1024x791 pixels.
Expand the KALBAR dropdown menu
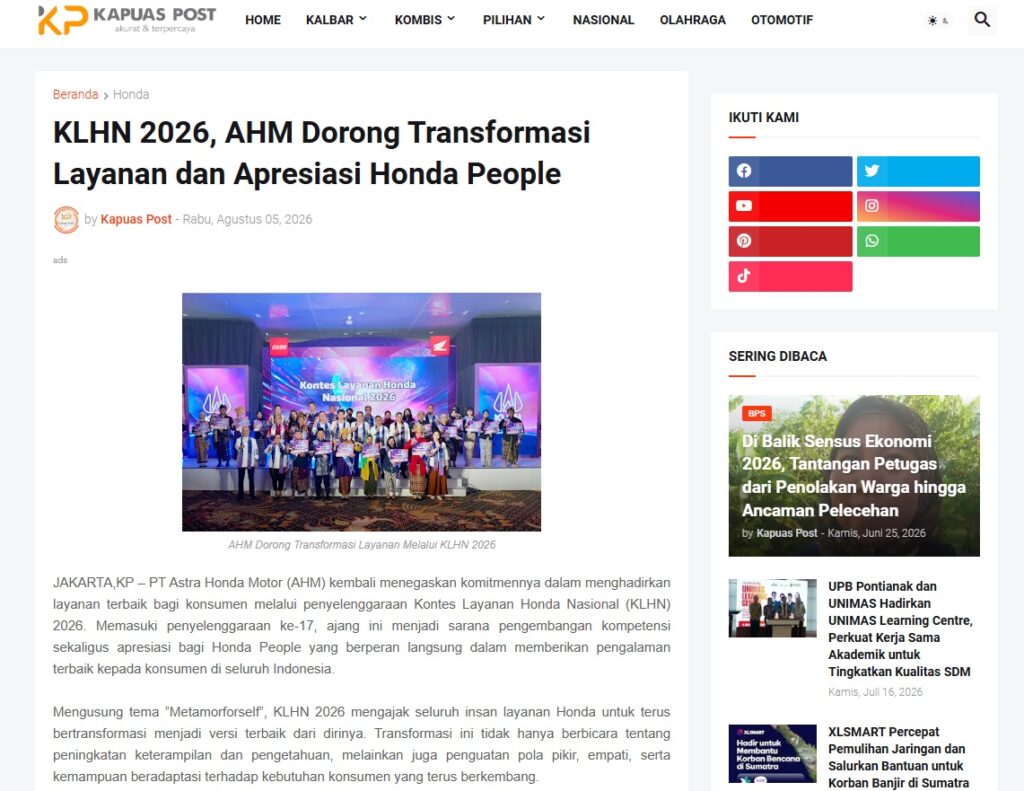click(336, 20)
